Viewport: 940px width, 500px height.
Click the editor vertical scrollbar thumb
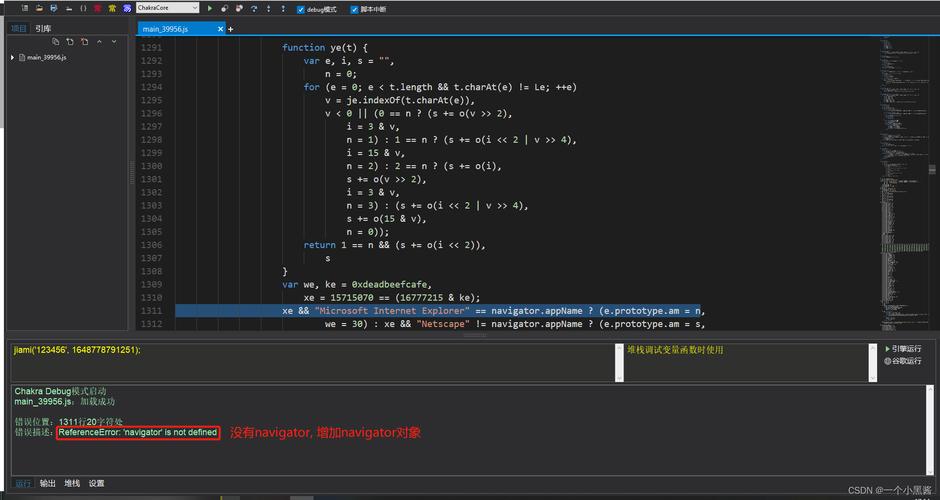932,169
